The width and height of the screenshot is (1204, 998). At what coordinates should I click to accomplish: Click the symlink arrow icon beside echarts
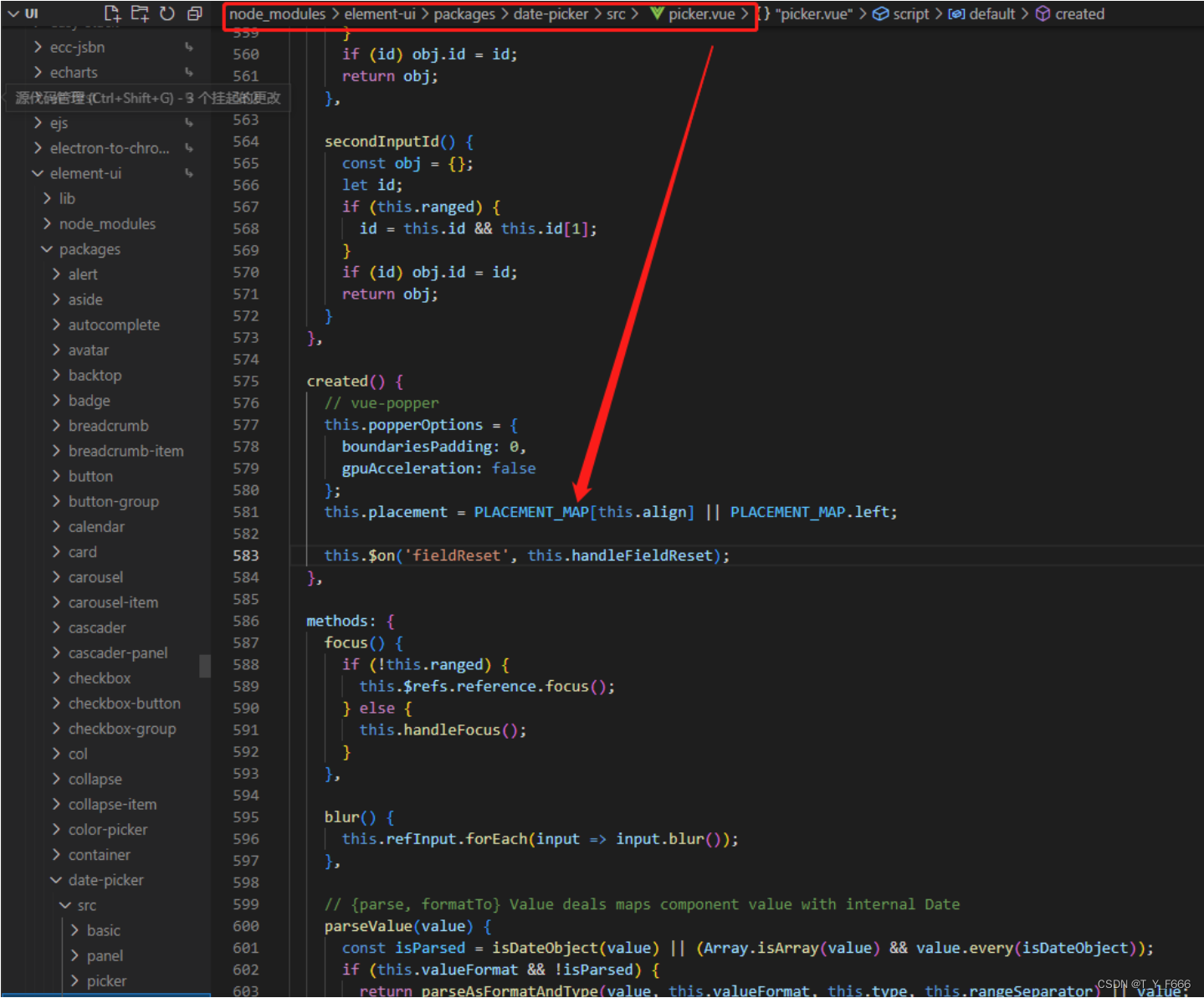point(189,73)
